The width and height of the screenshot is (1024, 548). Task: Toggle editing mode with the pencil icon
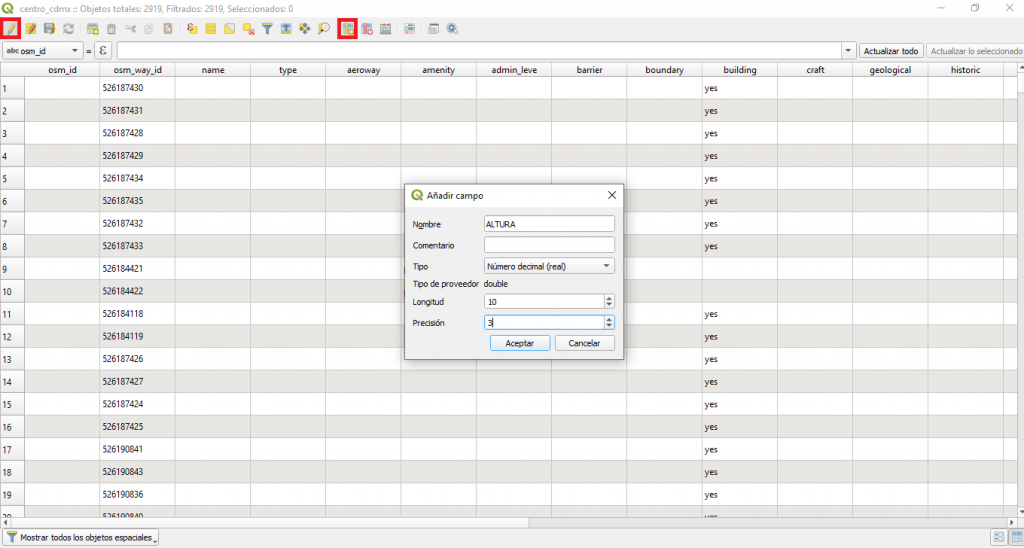(x=11, y=29)
